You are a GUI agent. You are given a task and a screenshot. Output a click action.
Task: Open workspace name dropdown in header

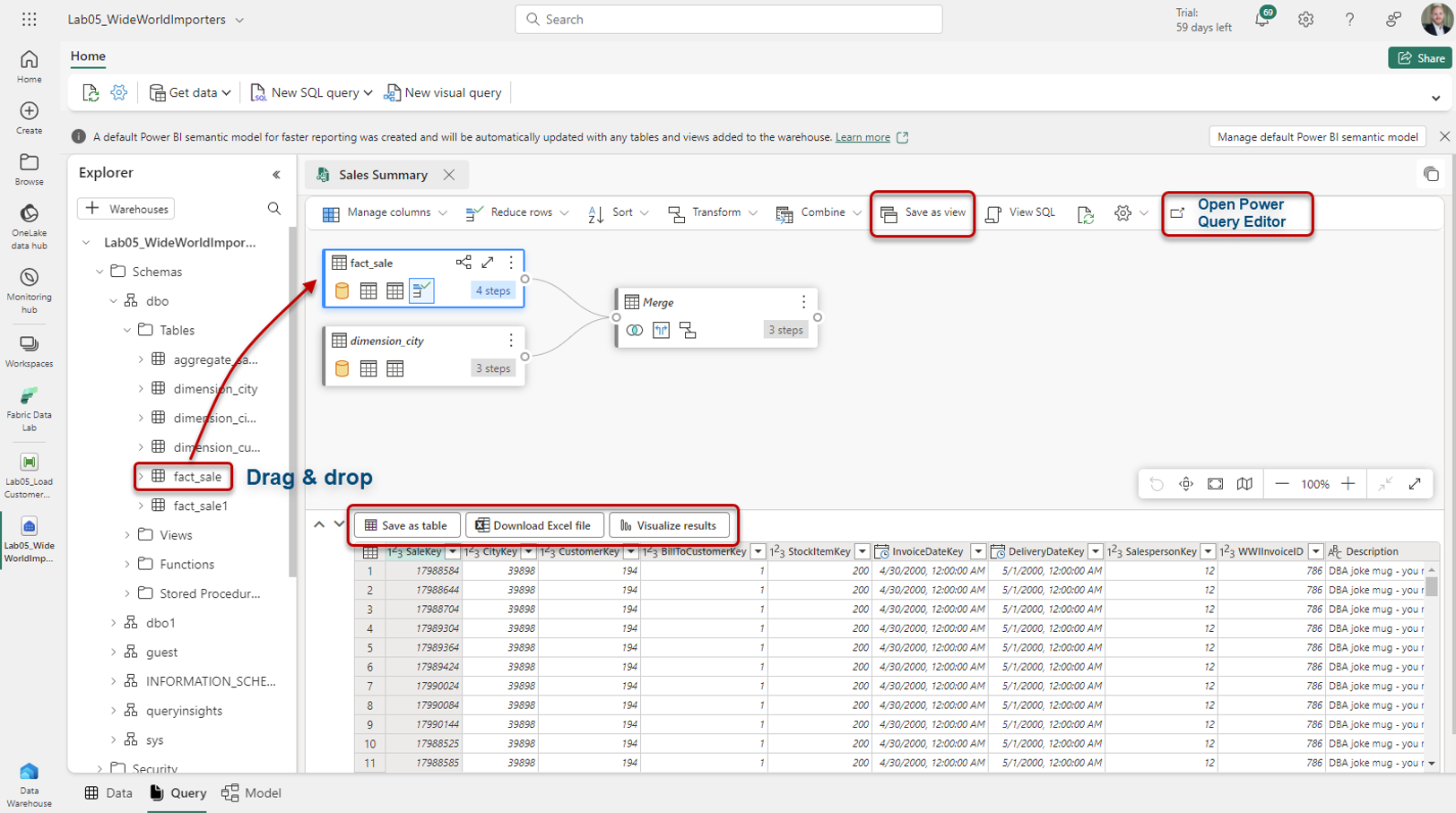(239, 20)
